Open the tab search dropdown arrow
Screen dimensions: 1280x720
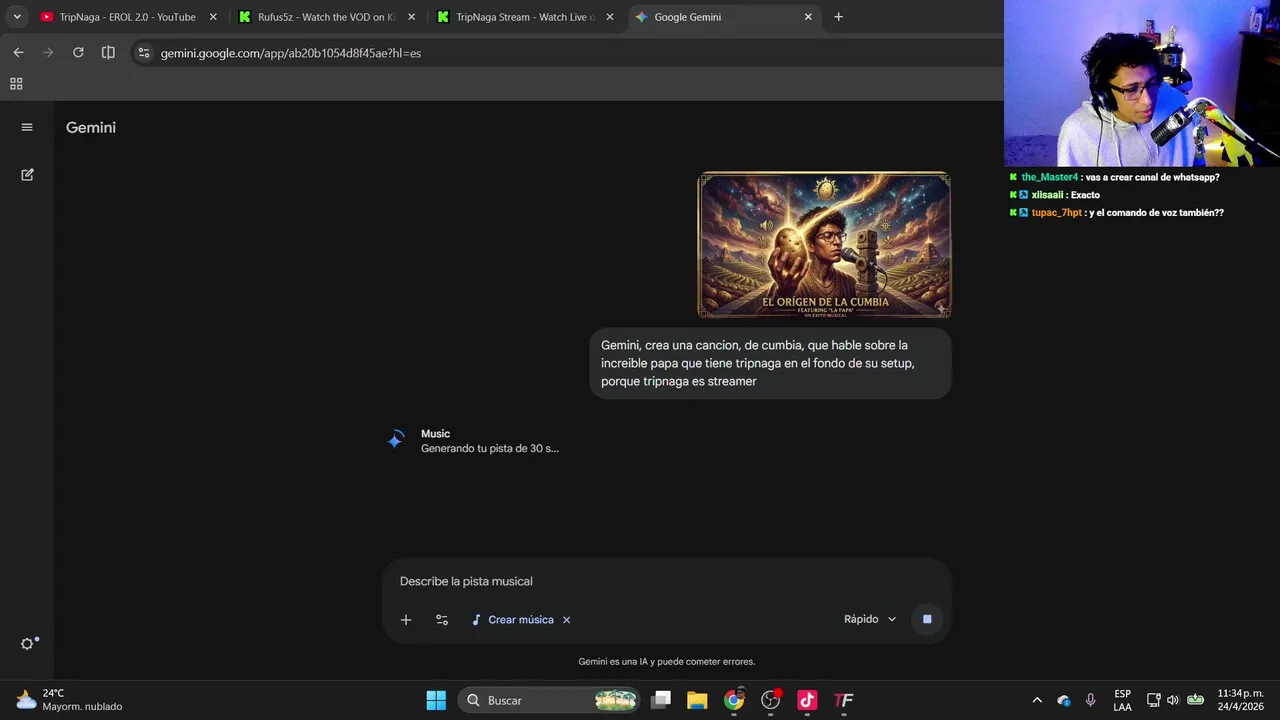pyautogui.click(x=17, y=17)
